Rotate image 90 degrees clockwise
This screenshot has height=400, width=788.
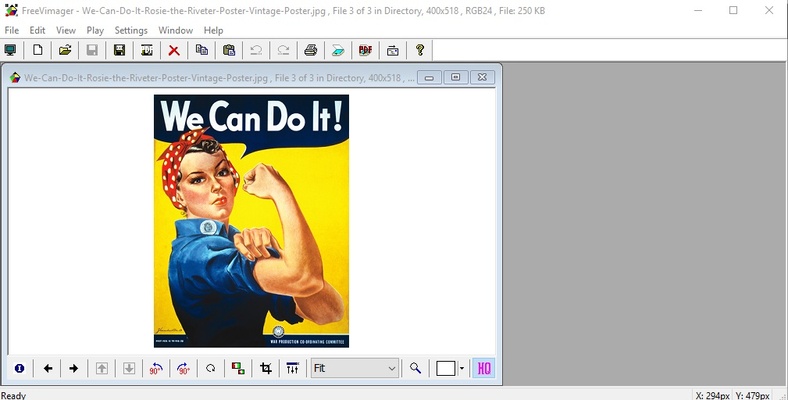(x=183, y=368)
